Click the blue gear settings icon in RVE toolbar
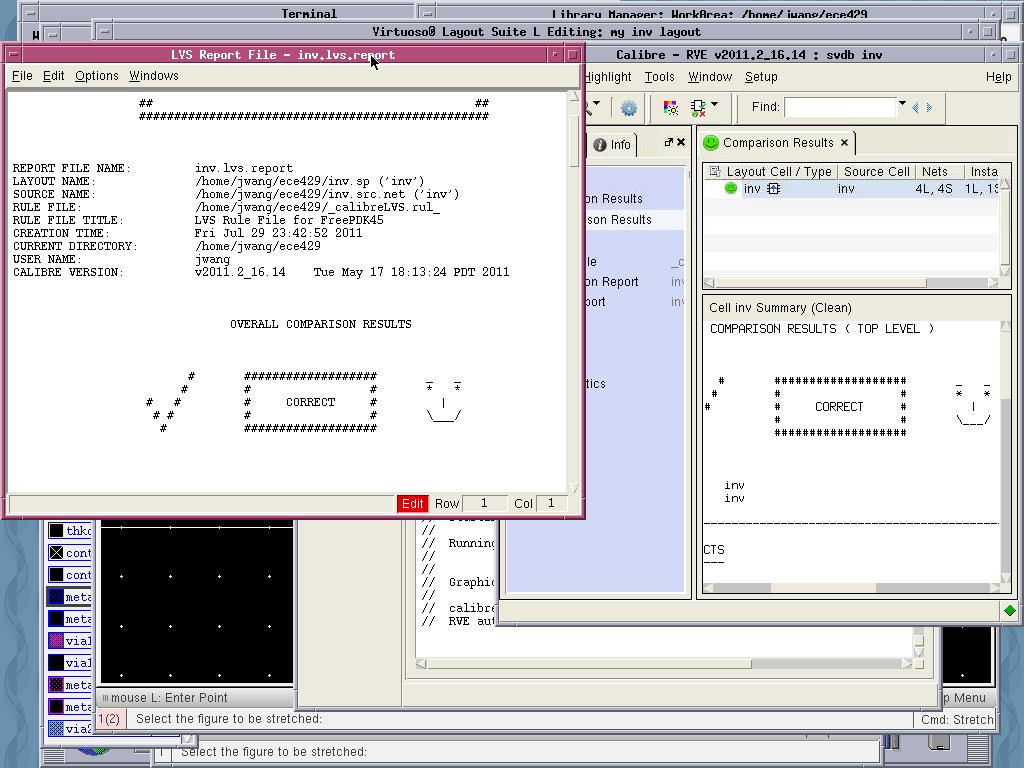Screen dimensions: 1024x768 point(628,108)
